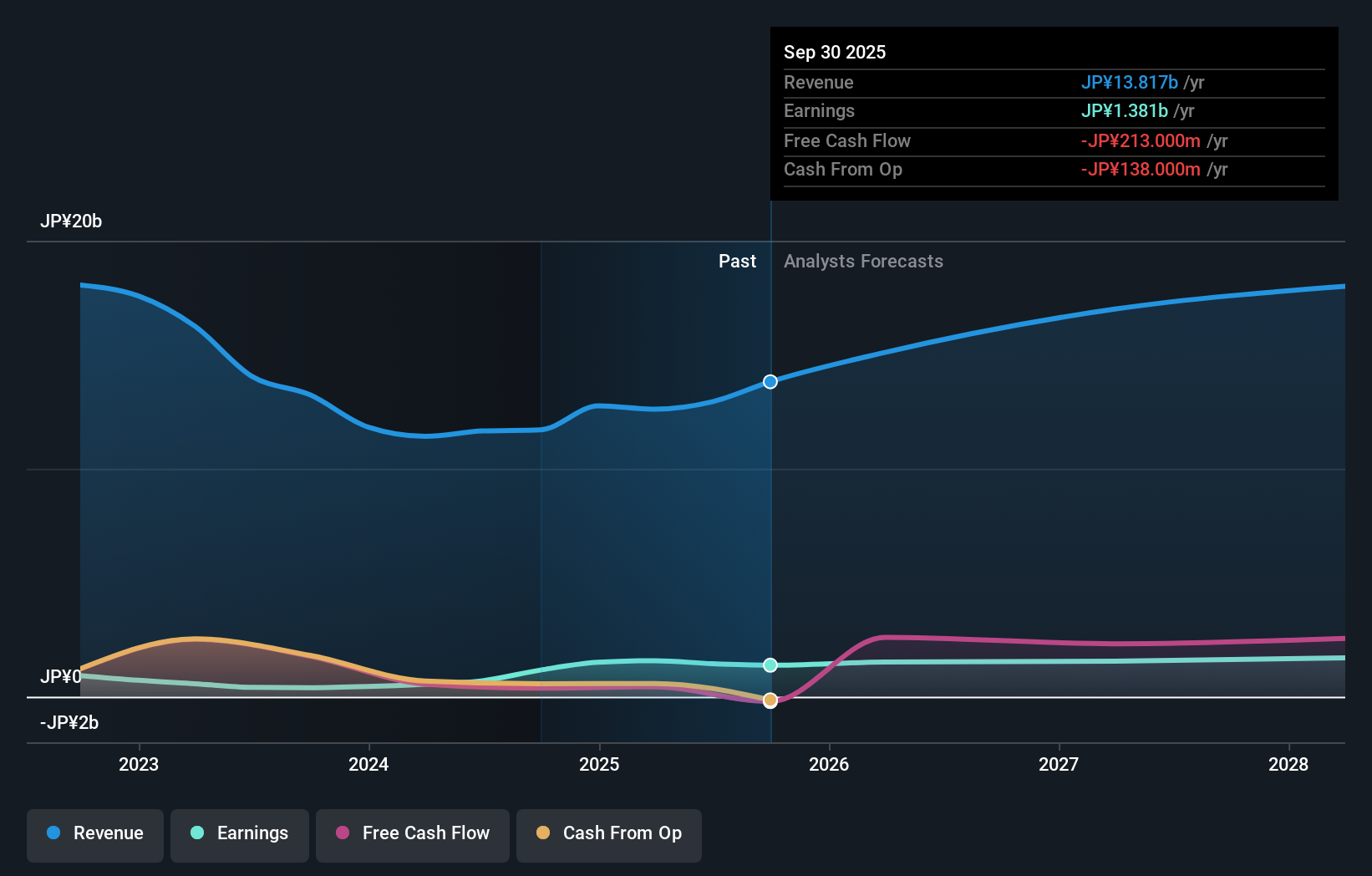The width and height of the screenshot is (1372, 876).
Task: Toggle the Free Cash Flow series visibility
Action: (x=412, y=834)
